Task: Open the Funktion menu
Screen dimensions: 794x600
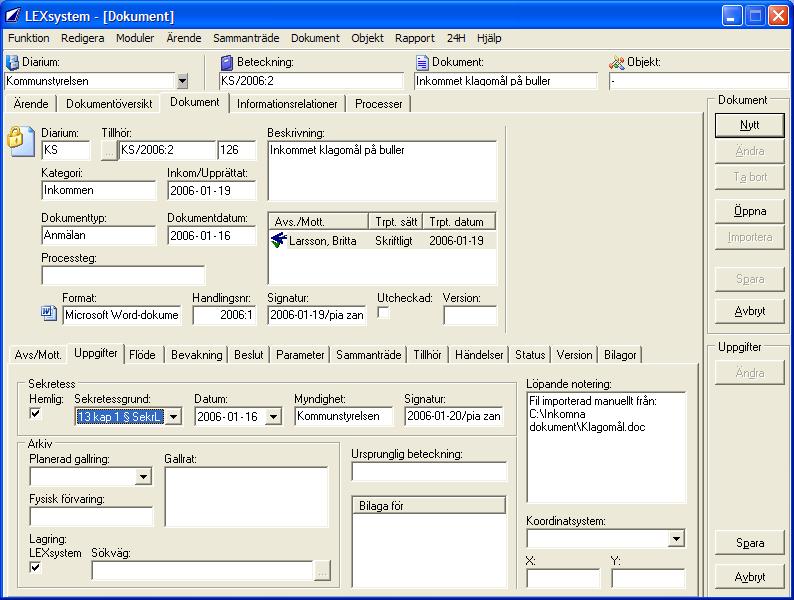Action: tap(29, 38)
